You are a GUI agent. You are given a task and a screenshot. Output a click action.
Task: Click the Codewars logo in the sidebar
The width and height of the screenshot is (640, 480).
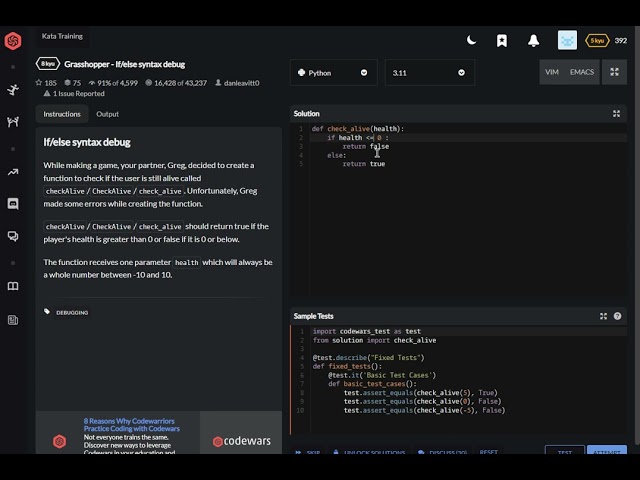13,40
